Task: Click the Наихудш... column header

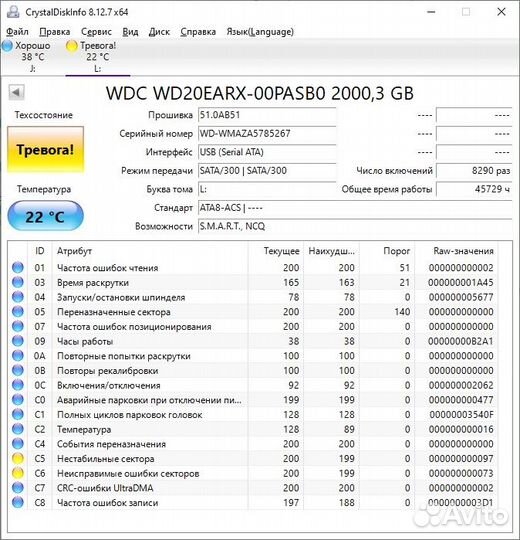Action: point(331,251)
